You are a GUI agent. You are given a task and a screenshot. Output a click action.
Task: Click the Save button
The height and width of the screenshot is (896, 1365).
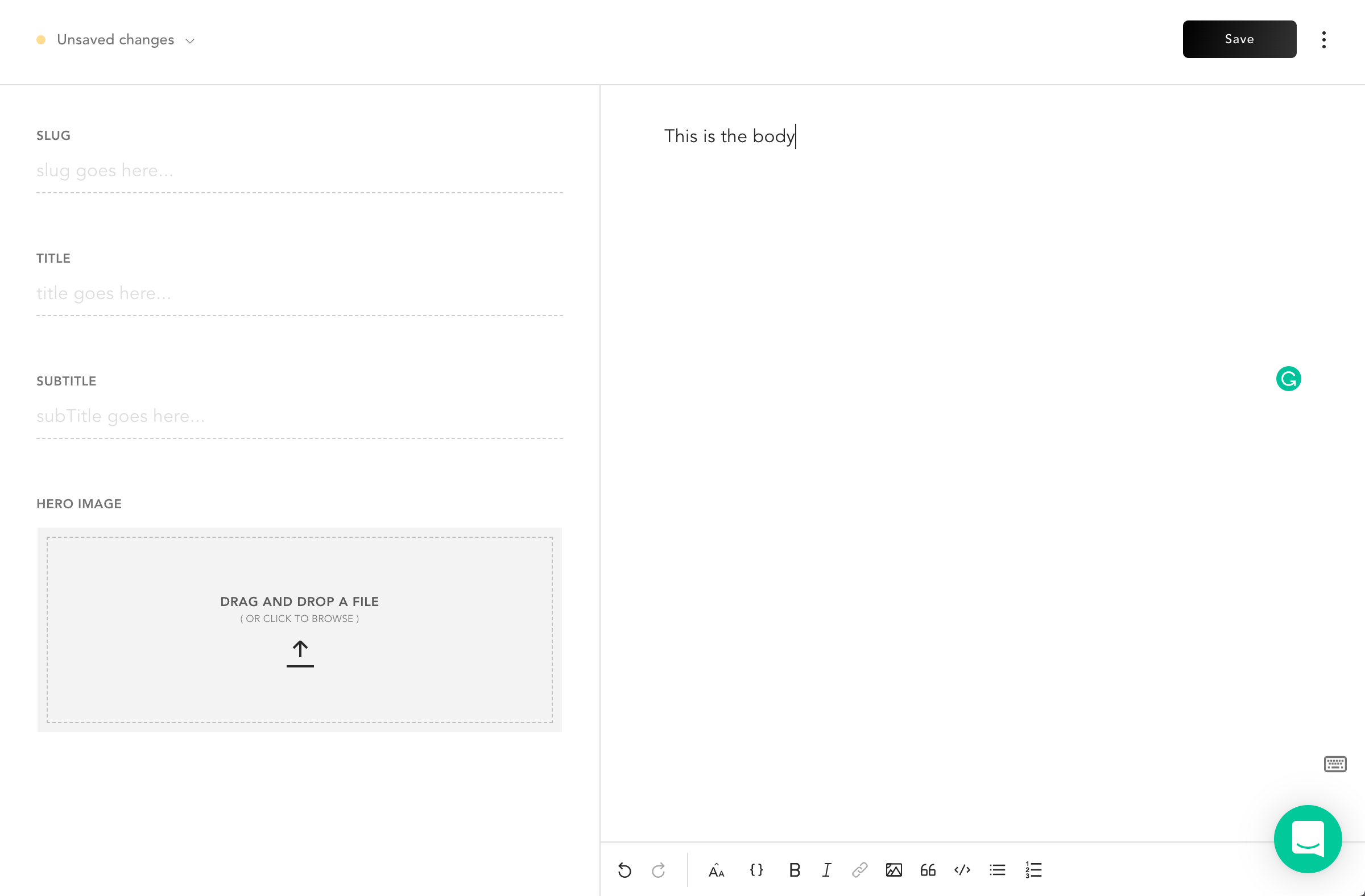1239,39
